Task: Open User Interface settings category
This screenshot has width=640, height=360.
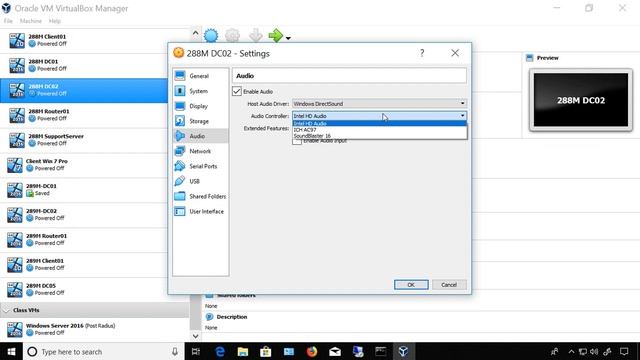Action: pyautogui.click(x=200, y=211)
